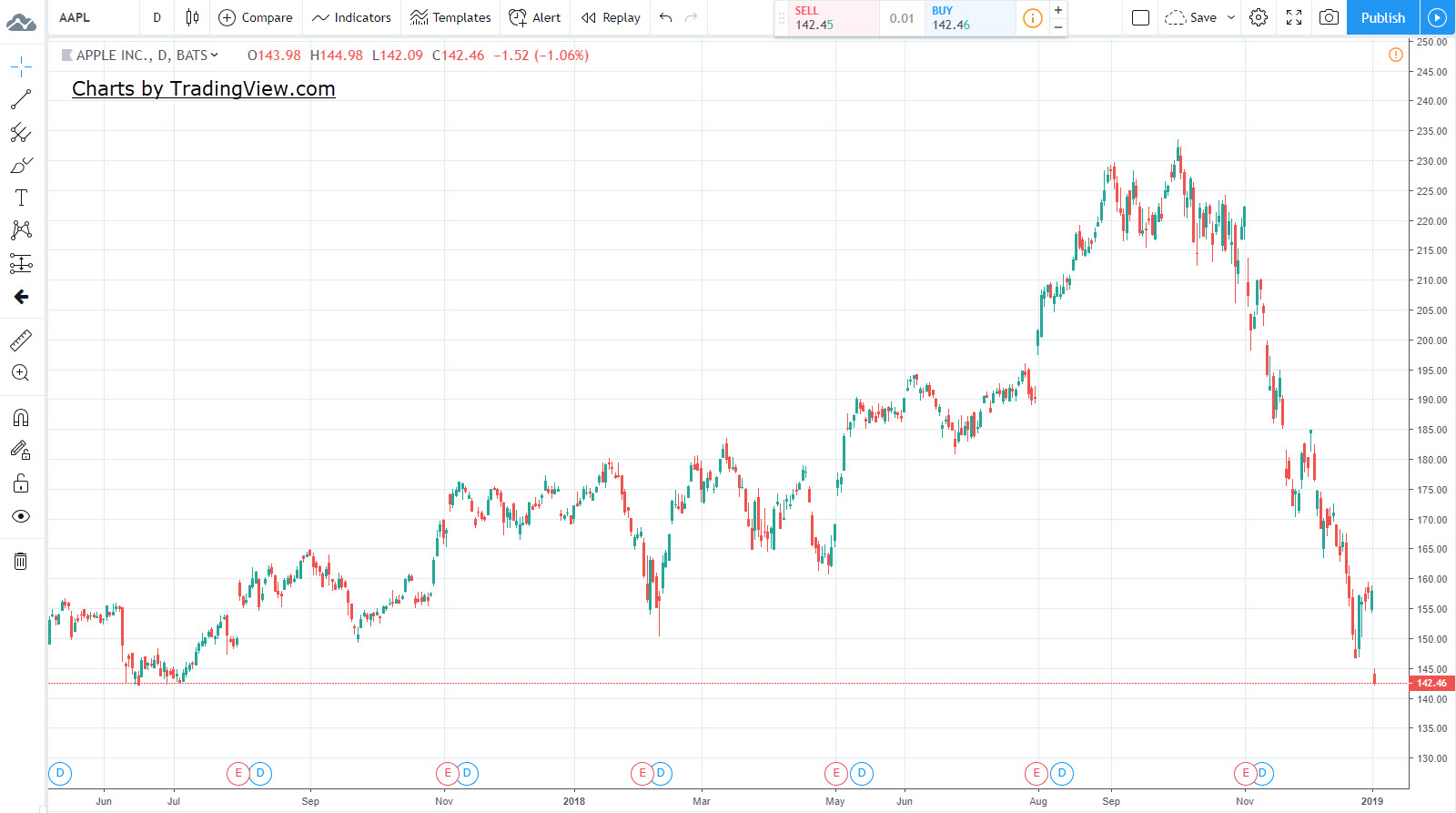
Task: Open the D interval dropdown
Action: pyautogui.click(x=157, y=17)
